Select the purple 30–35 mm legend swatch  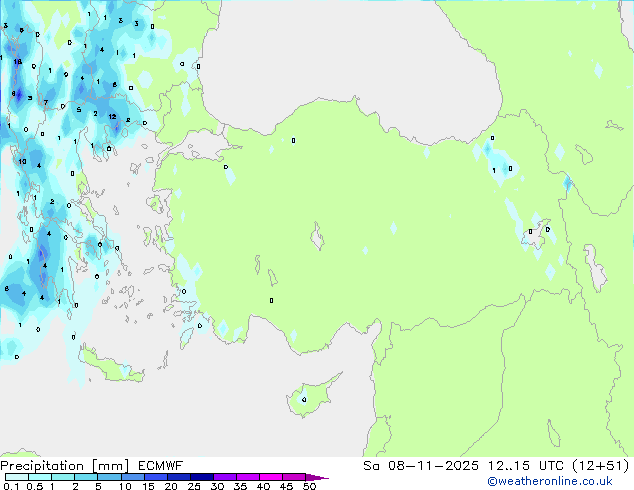click(x=225, y=478)
